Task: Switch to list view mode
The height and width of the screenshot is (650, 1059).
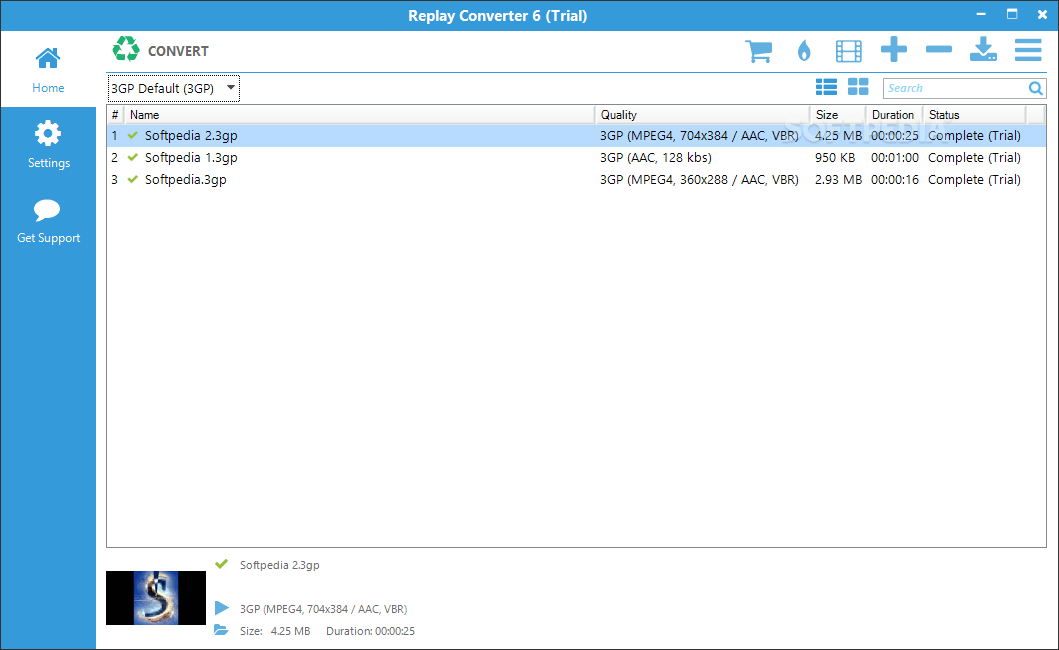Action: point(826,86)
